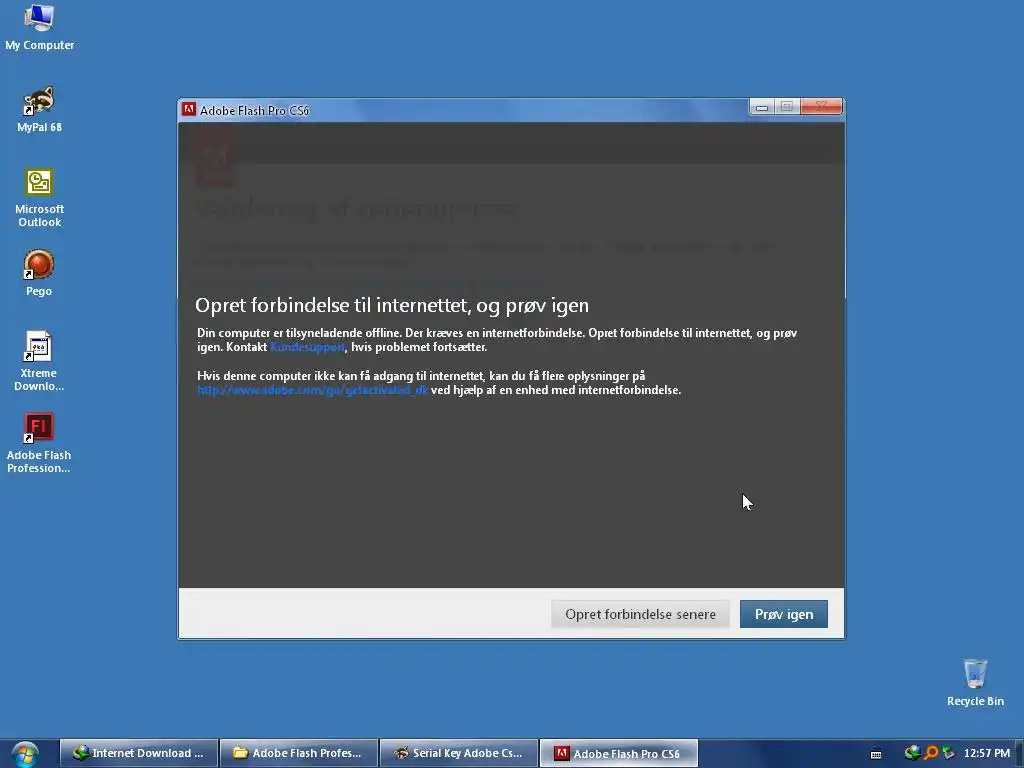Click the globe network tray icon

(x=912, y=753)
